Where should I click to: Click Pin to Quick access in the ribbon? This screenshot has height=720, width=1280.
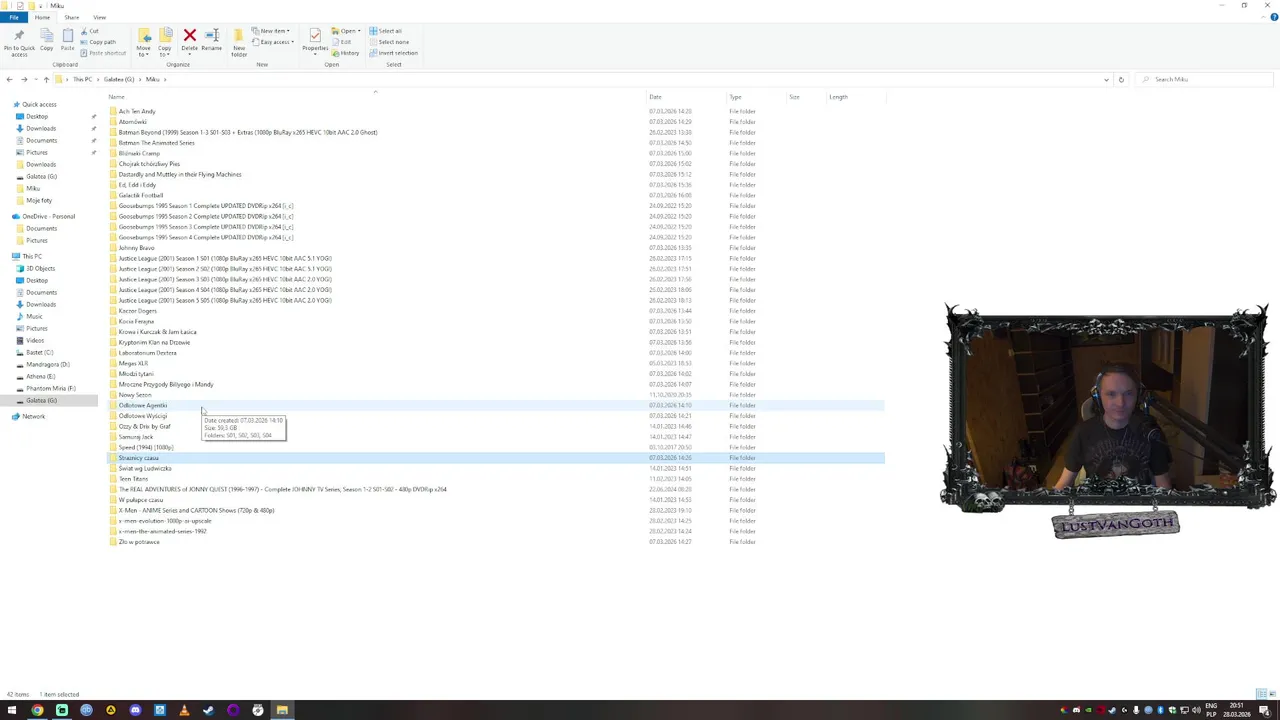tap(19, 41)
